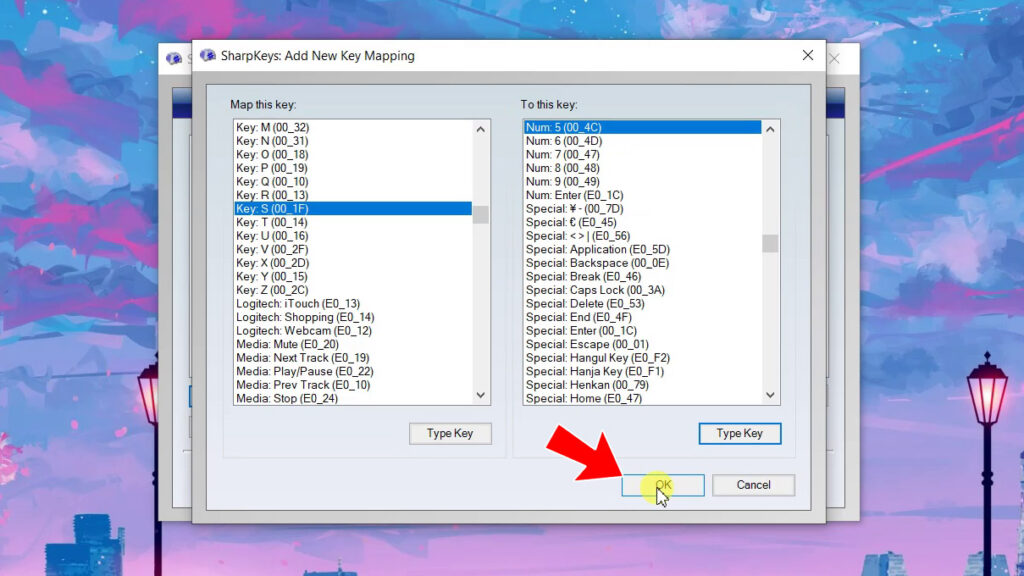Select 'Special: € (E0_45)' as target key
1024x576 pixels.
(643, 222)
